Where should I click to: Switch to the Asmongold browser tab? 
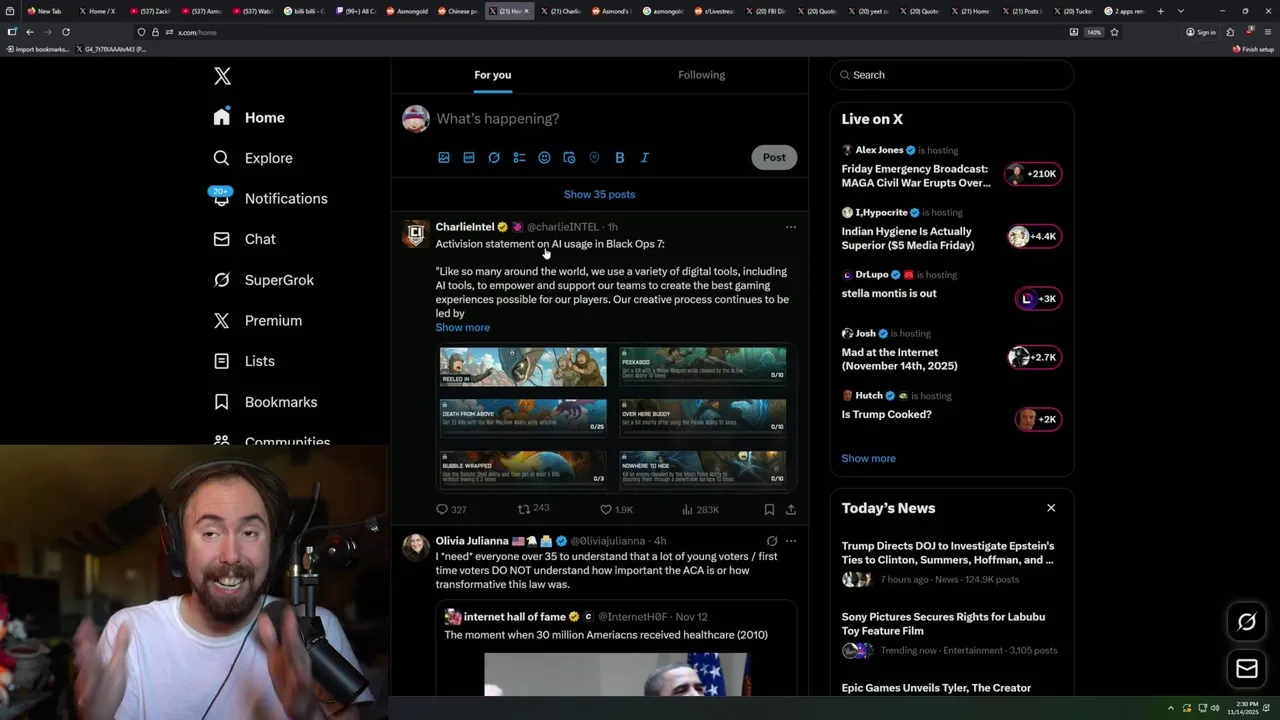point(409,11)
